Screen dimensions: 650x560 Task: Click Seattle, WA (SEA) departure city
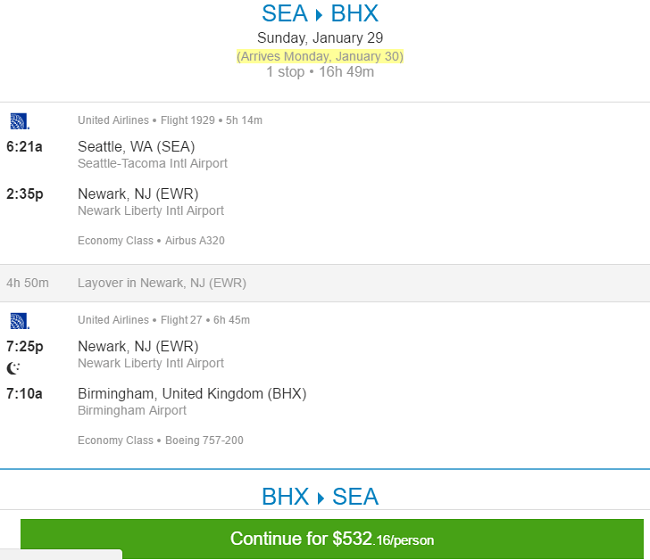pos(136,147)
